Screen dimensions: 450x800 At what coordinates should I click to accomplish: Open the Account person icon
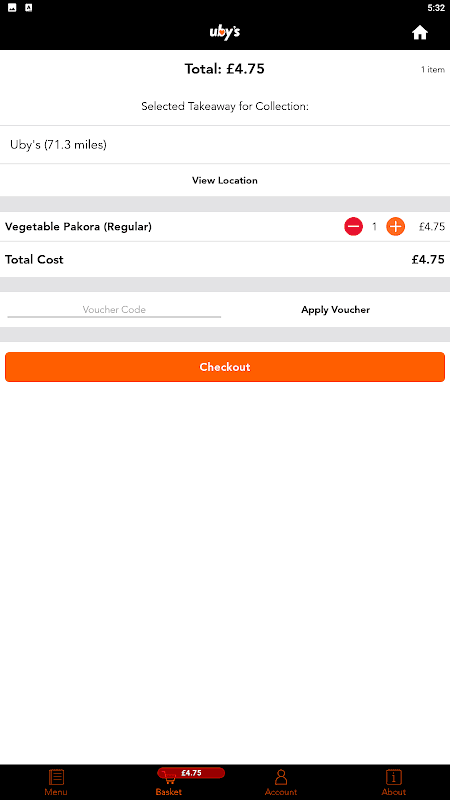[281, 777]
